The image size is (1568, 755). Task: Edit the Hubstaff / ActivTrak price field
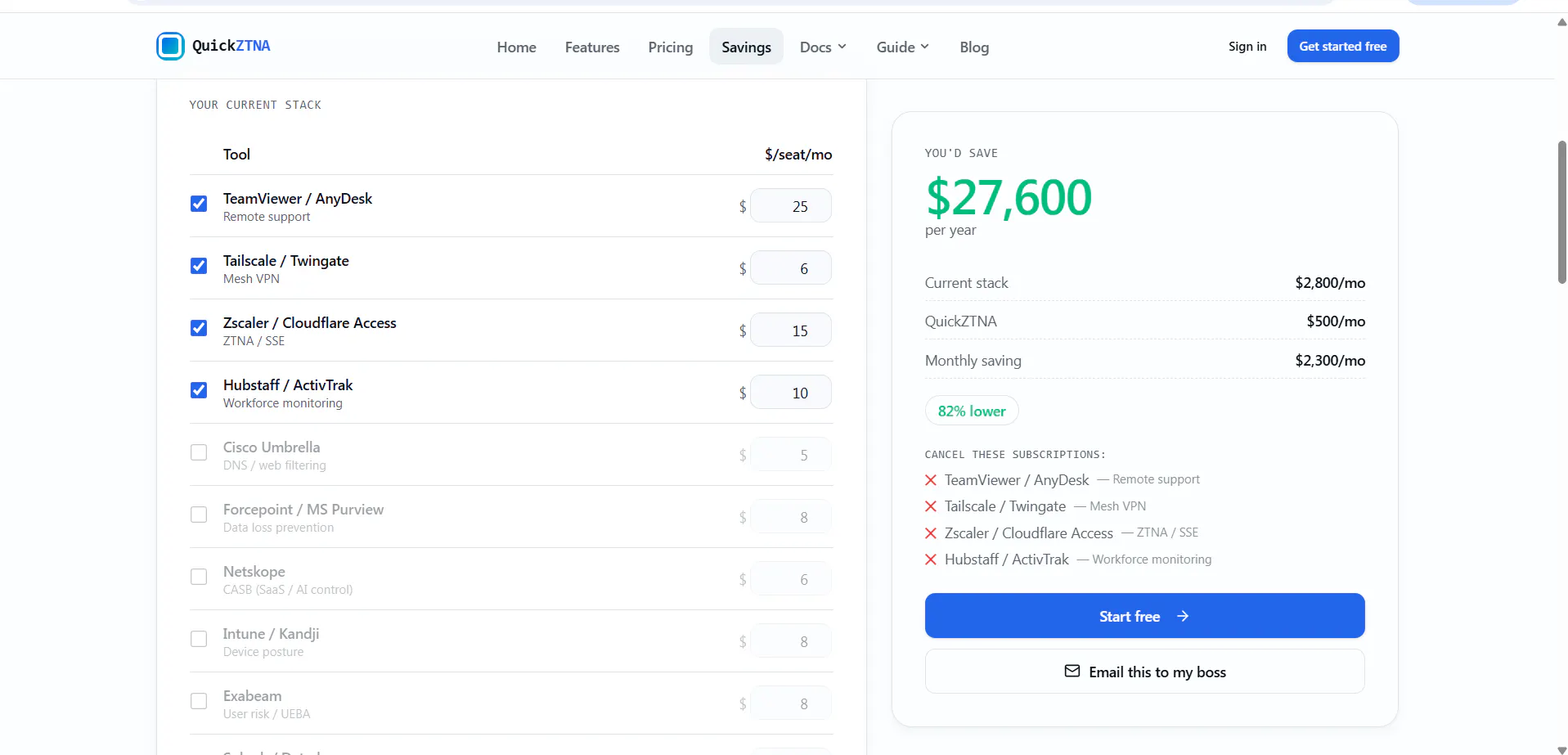point(791,393)
